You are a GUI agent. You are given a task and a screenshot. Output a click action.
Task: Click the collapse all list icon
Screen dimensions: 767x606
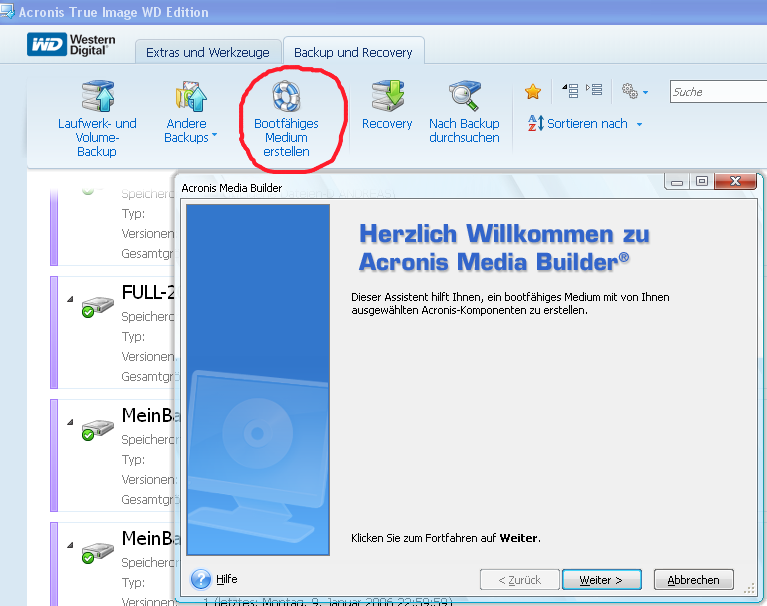(x=570, y=90)
